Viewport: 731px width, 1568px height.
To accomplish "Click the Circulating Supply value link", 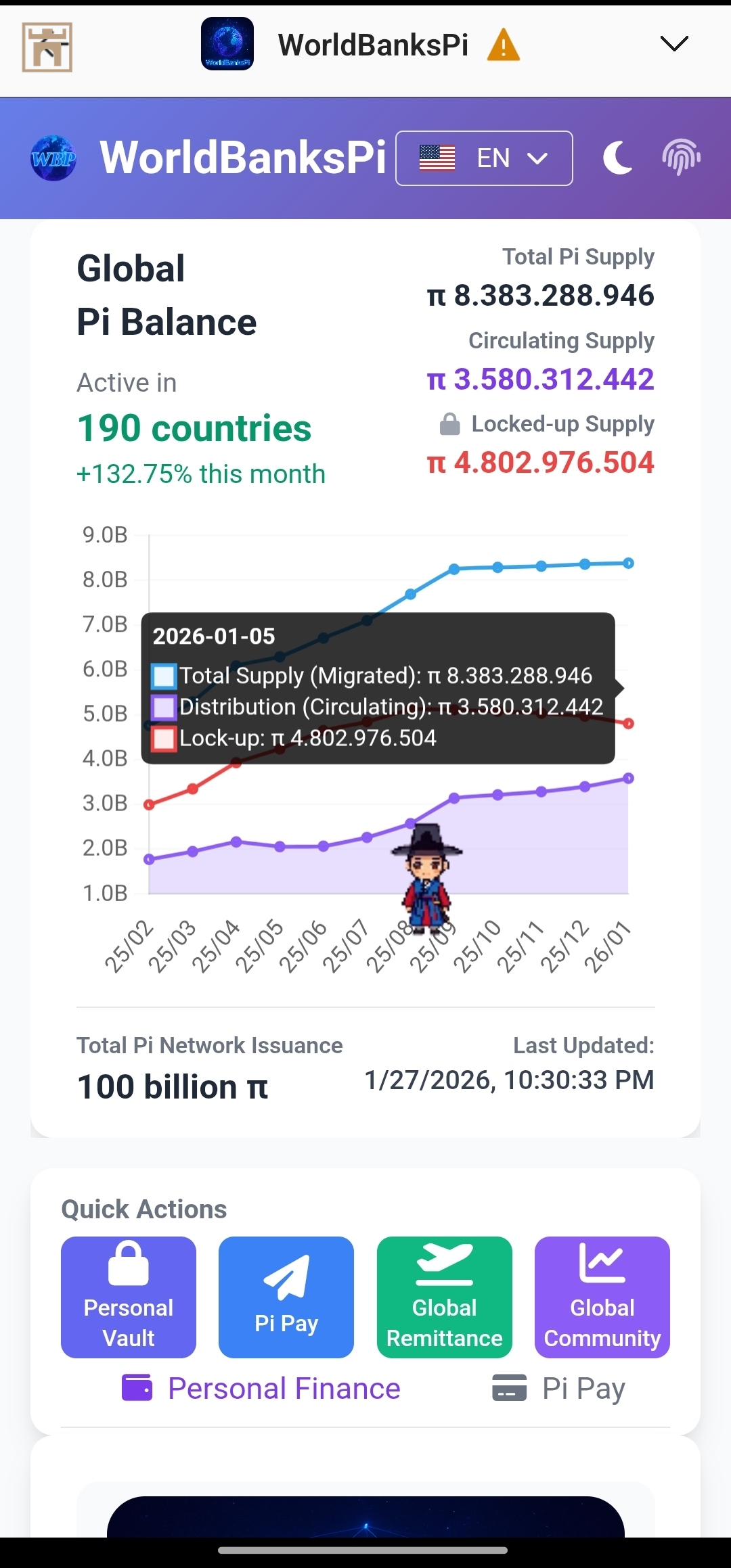I will pyautogui.click(x=541, y=379).
